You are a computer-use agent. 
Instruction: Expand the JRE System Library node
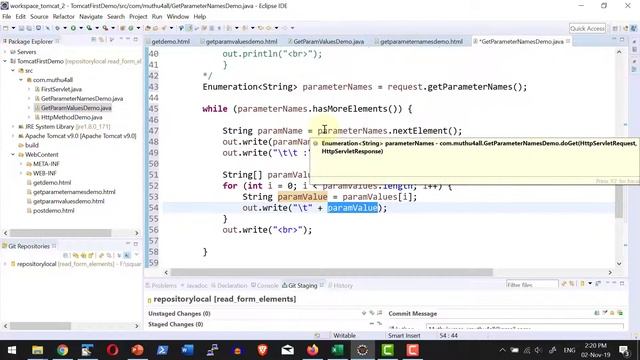13,127
